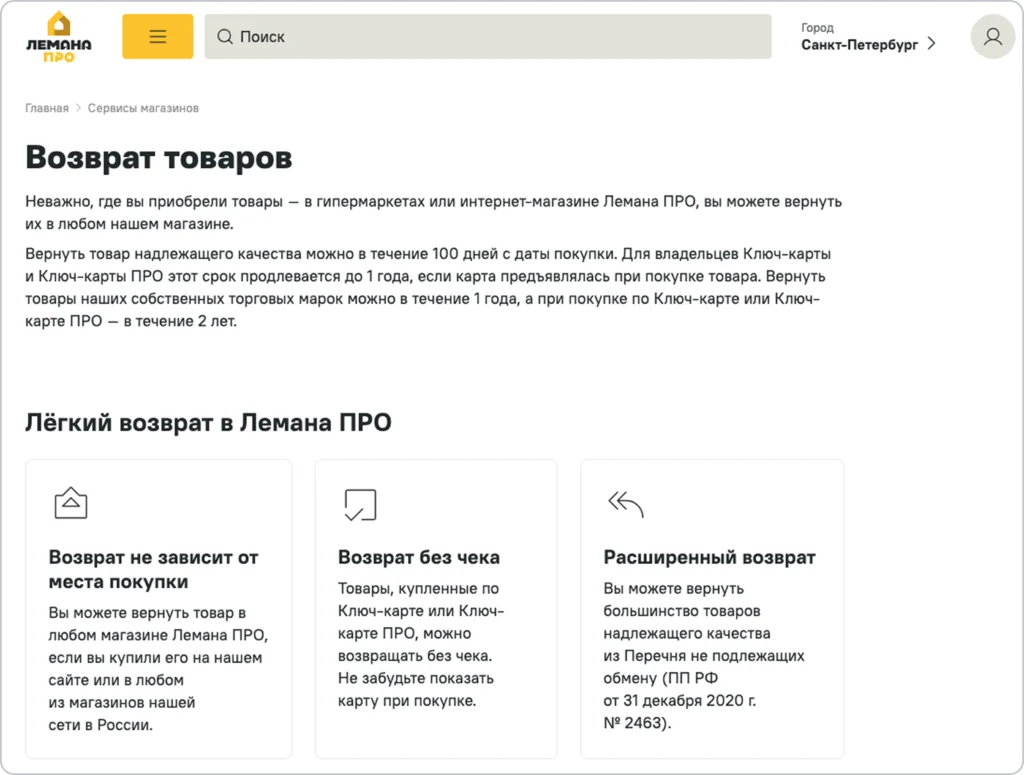The height and width of the screenshot is (775, 1024).
Task: Go to Главная via breadcrumb
Action: 46,107
